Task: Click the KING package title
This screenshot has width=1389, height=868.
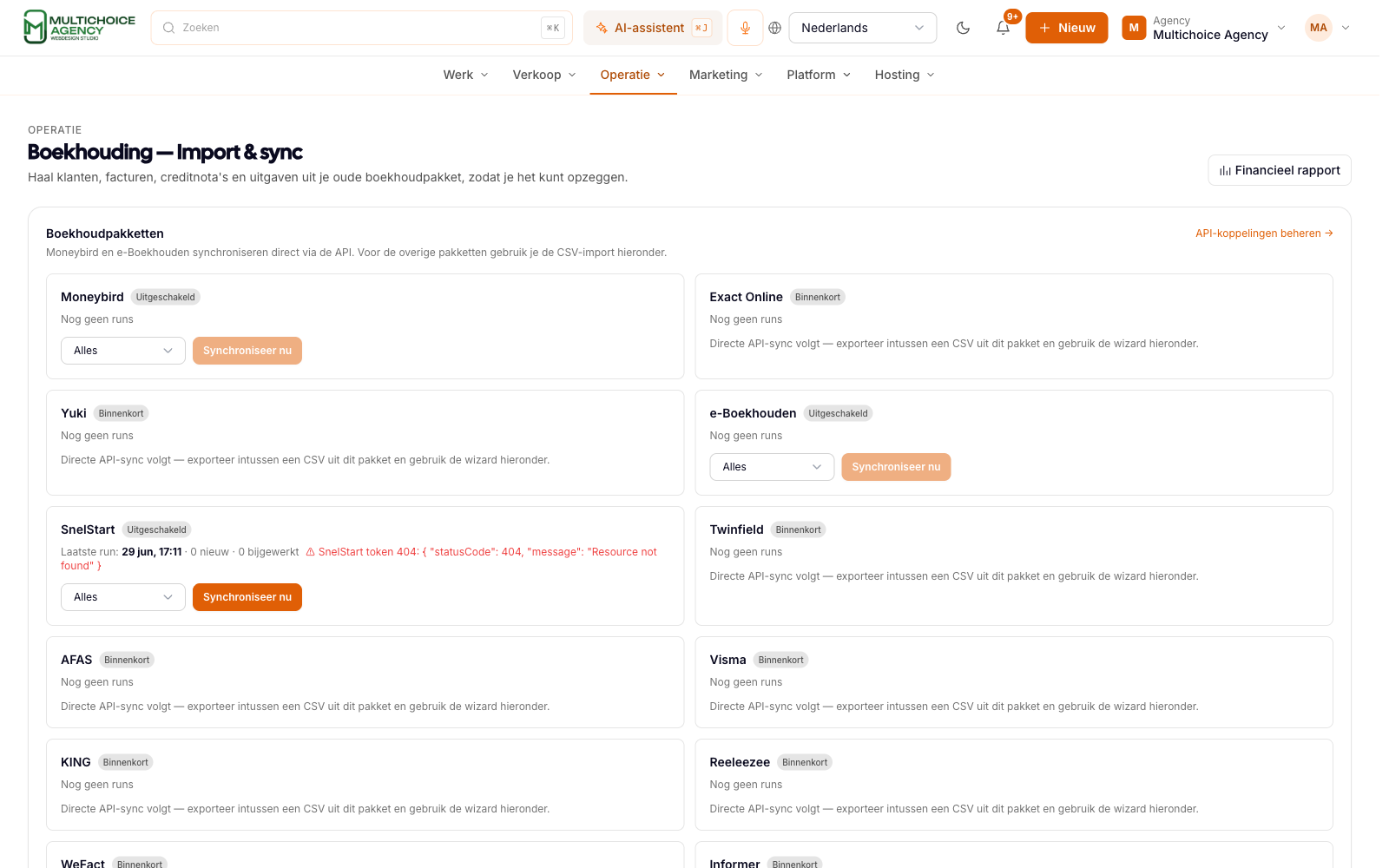Action: coord(76,762)
